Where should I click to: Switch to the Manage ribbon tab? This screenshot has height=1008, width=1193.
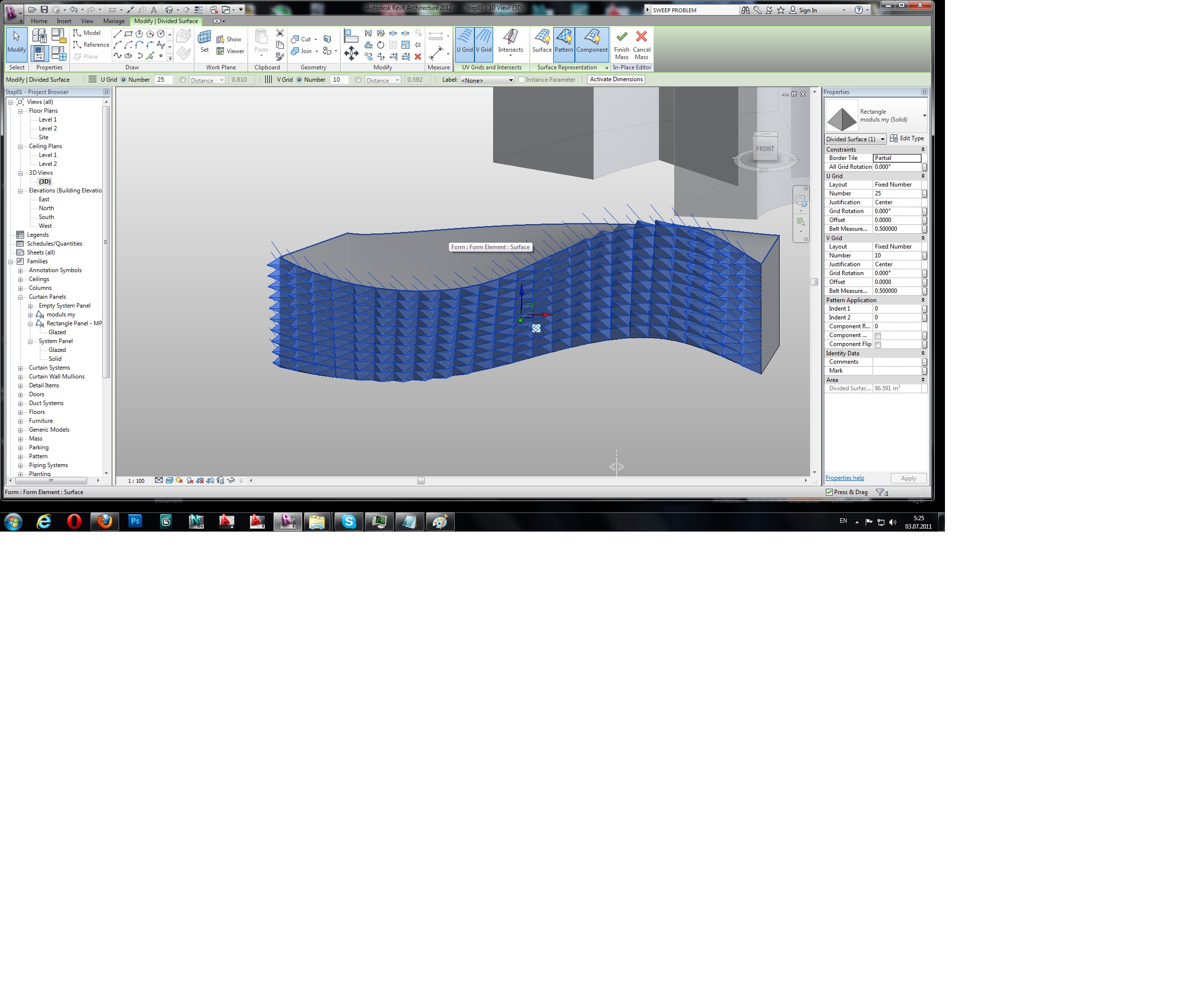(x=114, y=21)
